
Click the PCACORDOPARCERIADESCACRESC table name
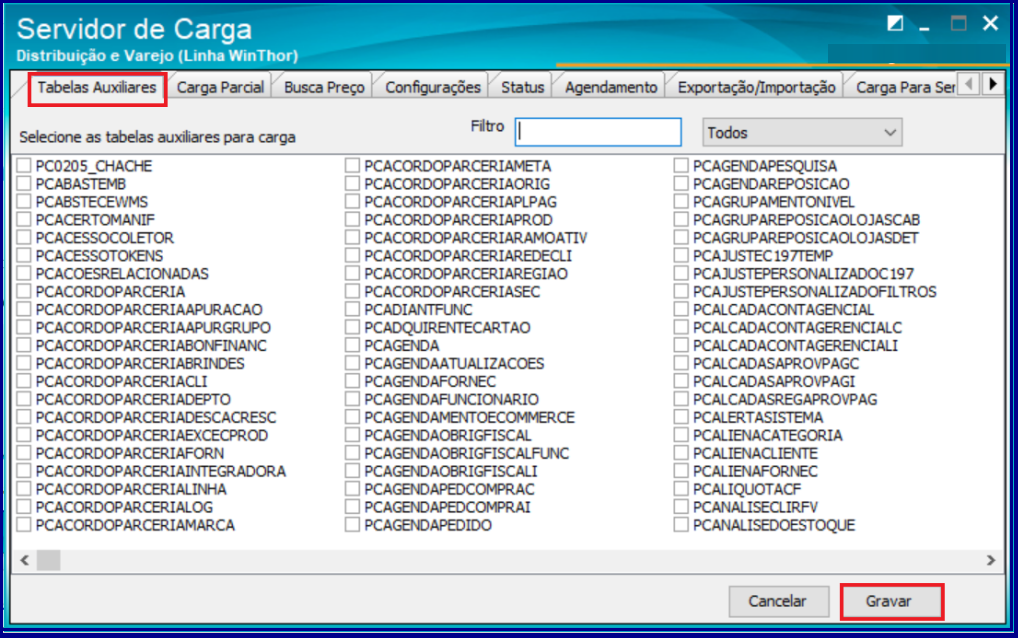[x=156, y=417]
